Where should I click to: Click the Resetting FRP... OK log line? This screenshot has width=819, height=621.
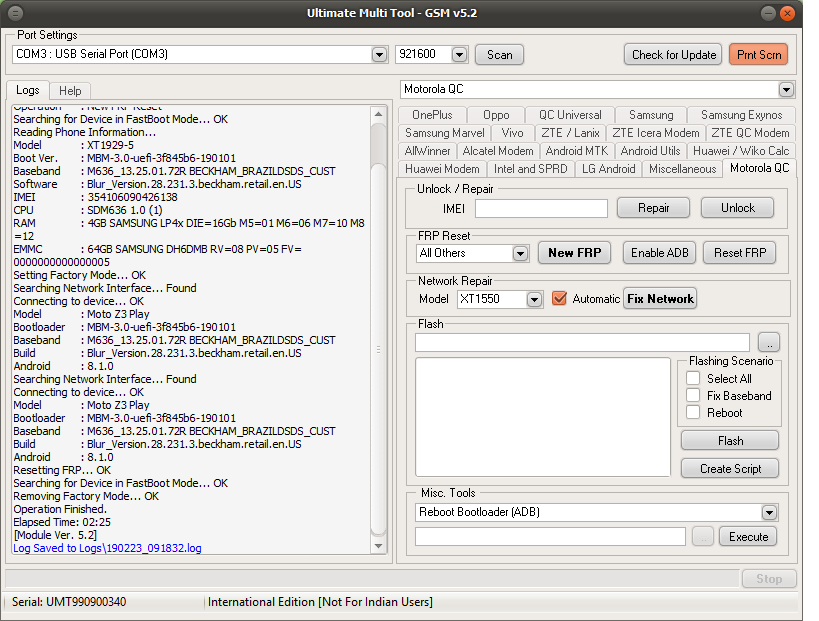pos(62,470)
